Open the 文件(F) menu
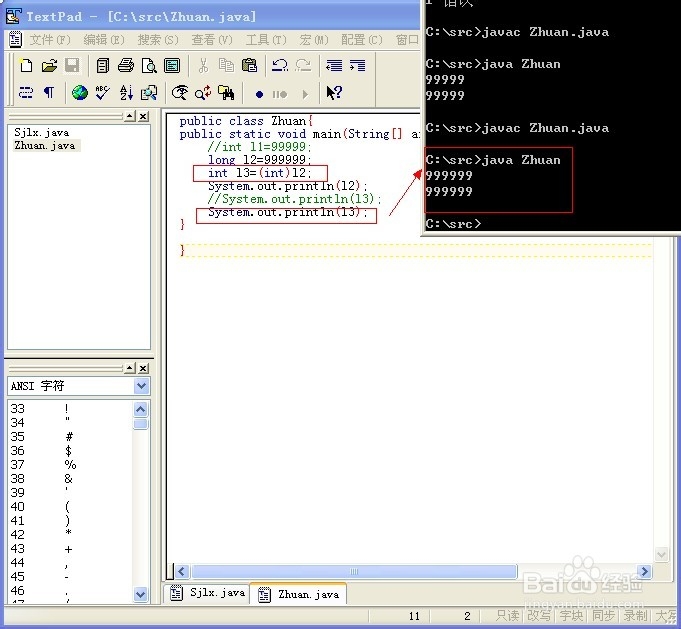Screen dimensions: 681x629 50,40
